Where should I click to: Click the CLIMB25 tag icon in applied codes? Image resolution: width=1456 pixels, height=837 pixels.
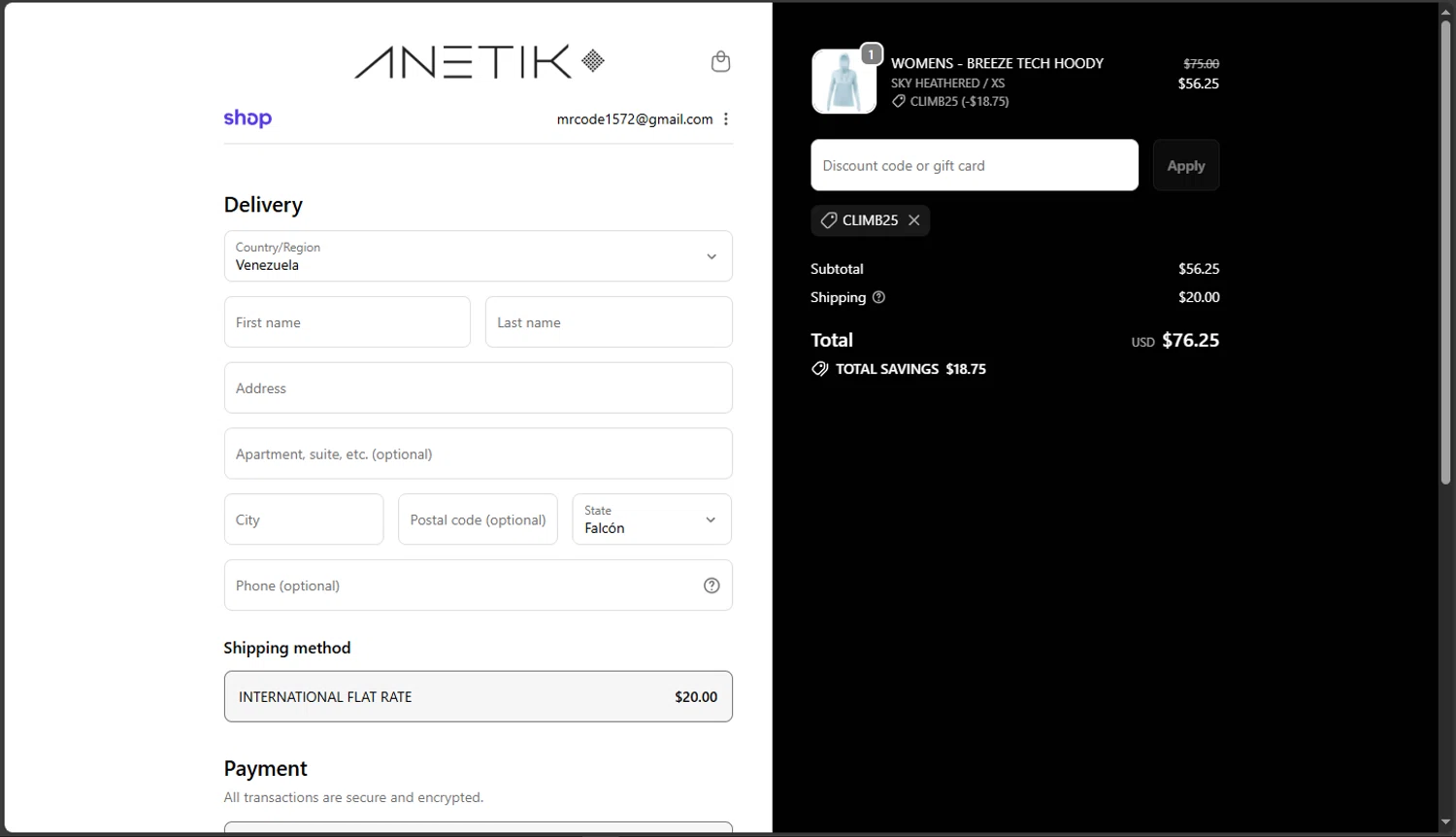pyautogui.click(x=829, y=220)
